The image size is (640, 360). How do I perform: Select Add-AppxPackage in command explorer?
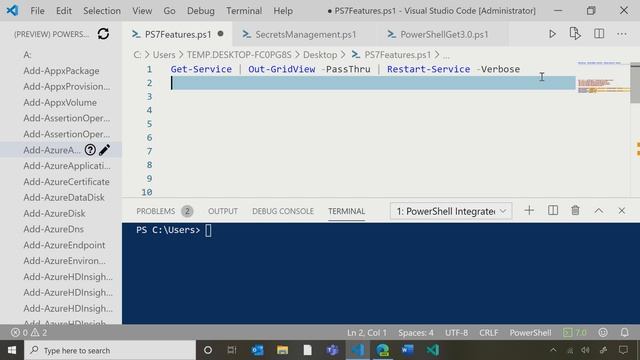click(x=61, y=71)
